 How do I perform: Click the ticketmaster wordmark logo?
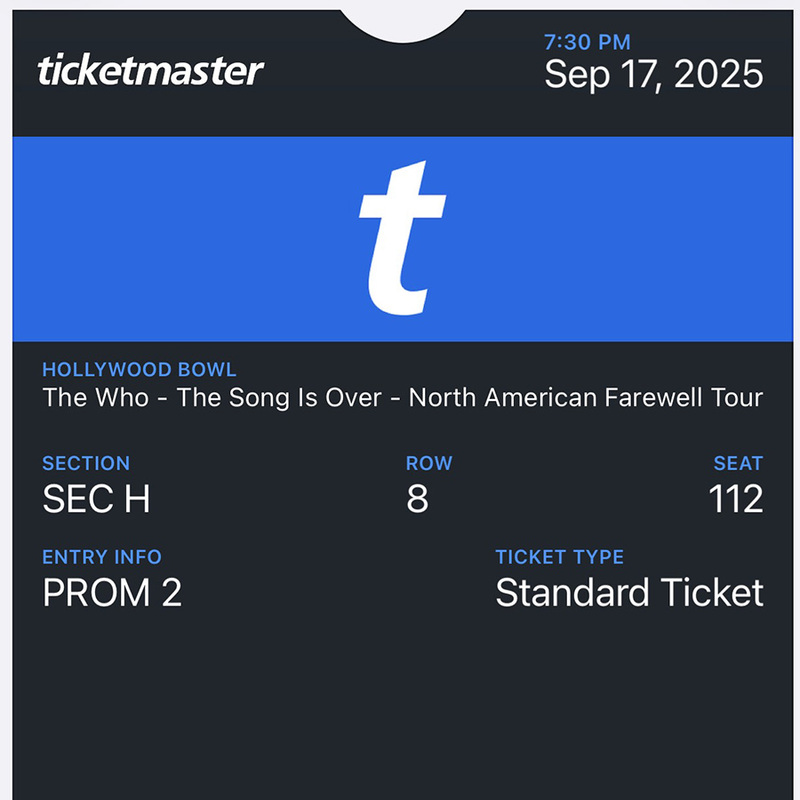(151, 71)
